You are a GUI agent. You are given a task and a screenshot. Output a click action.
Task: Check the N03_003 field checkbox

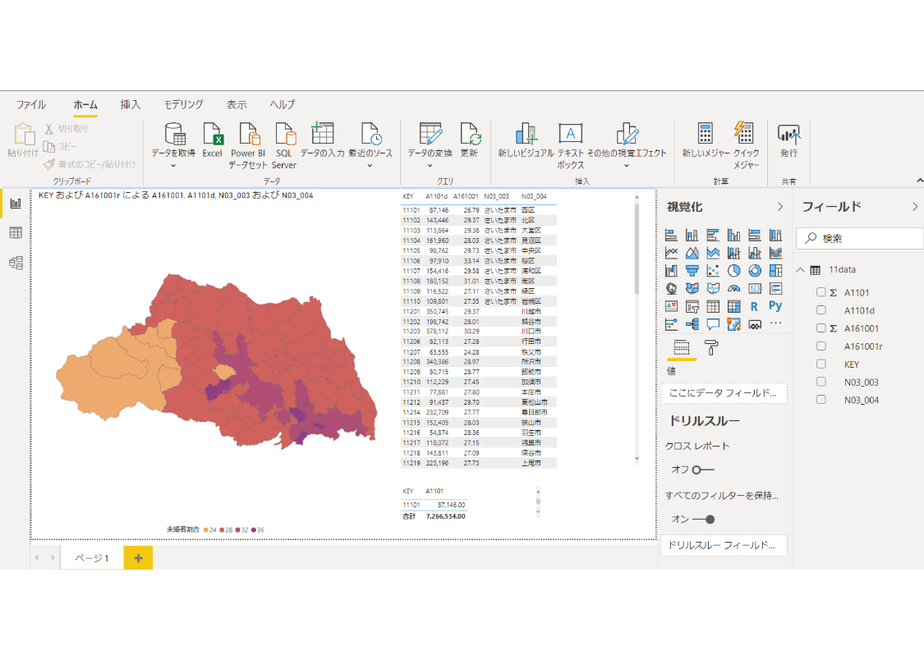[x=821, y=382]
